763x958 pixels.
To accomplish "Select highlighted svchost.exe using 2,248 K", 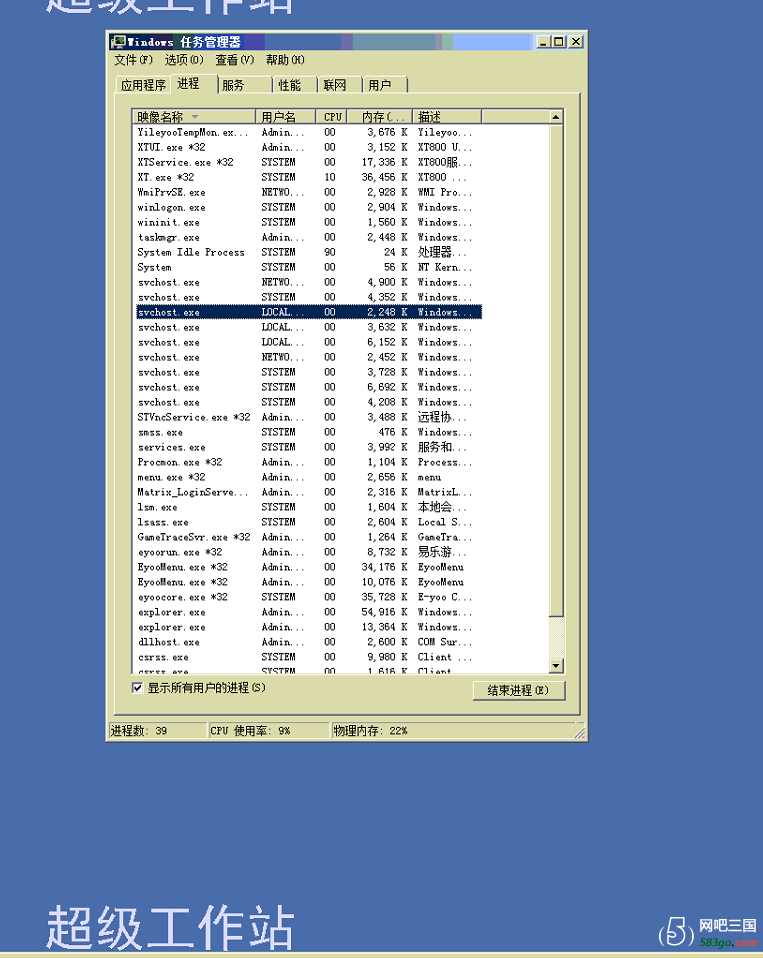I will (x=308, y=312).
